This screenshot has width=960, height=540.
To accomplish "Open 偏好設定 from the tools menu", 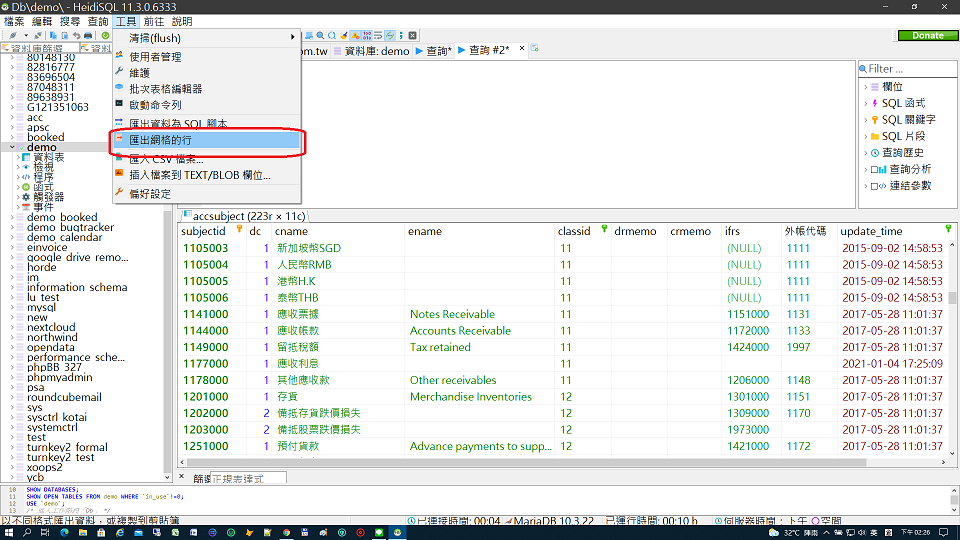I will (x=207, y=194).
